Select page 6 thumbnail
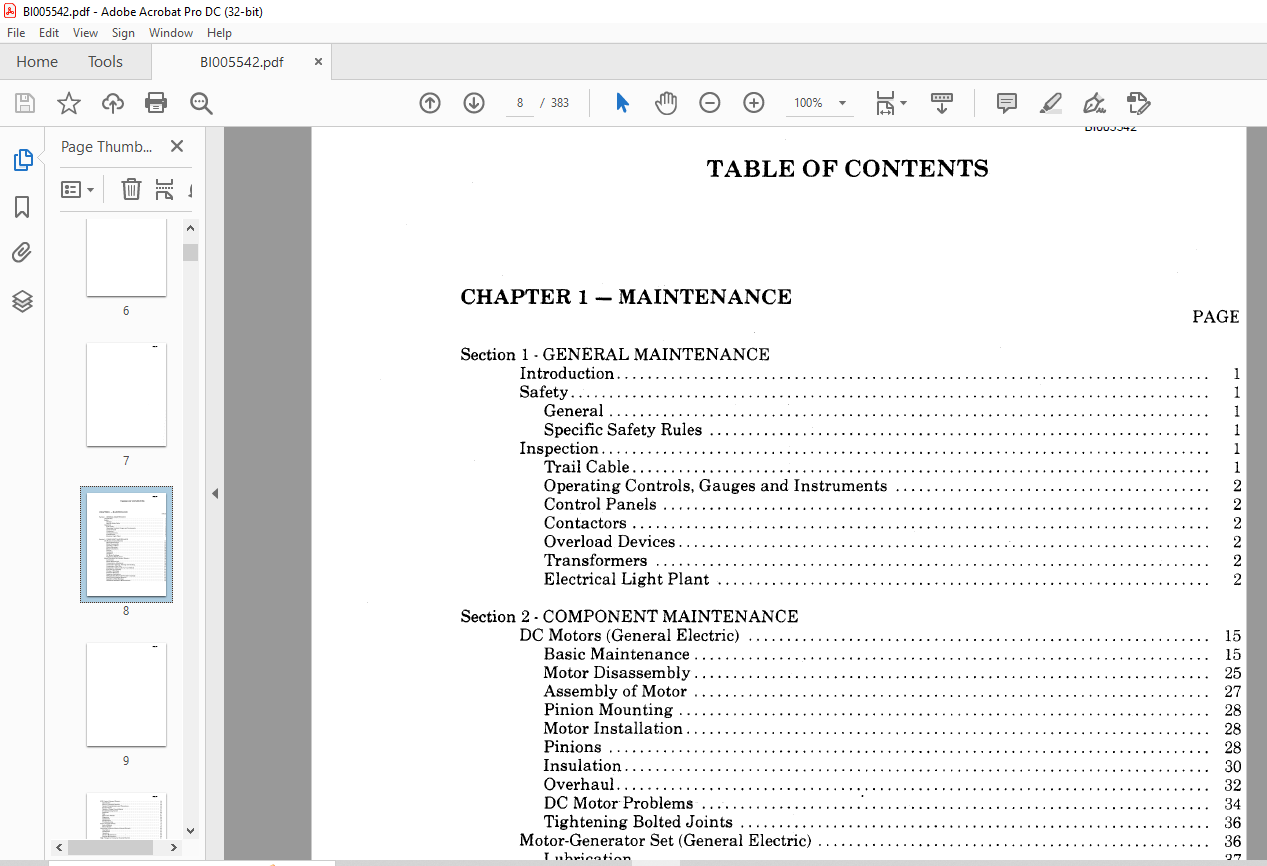This screenshot has width=1267, height=866. pos(126,258)
